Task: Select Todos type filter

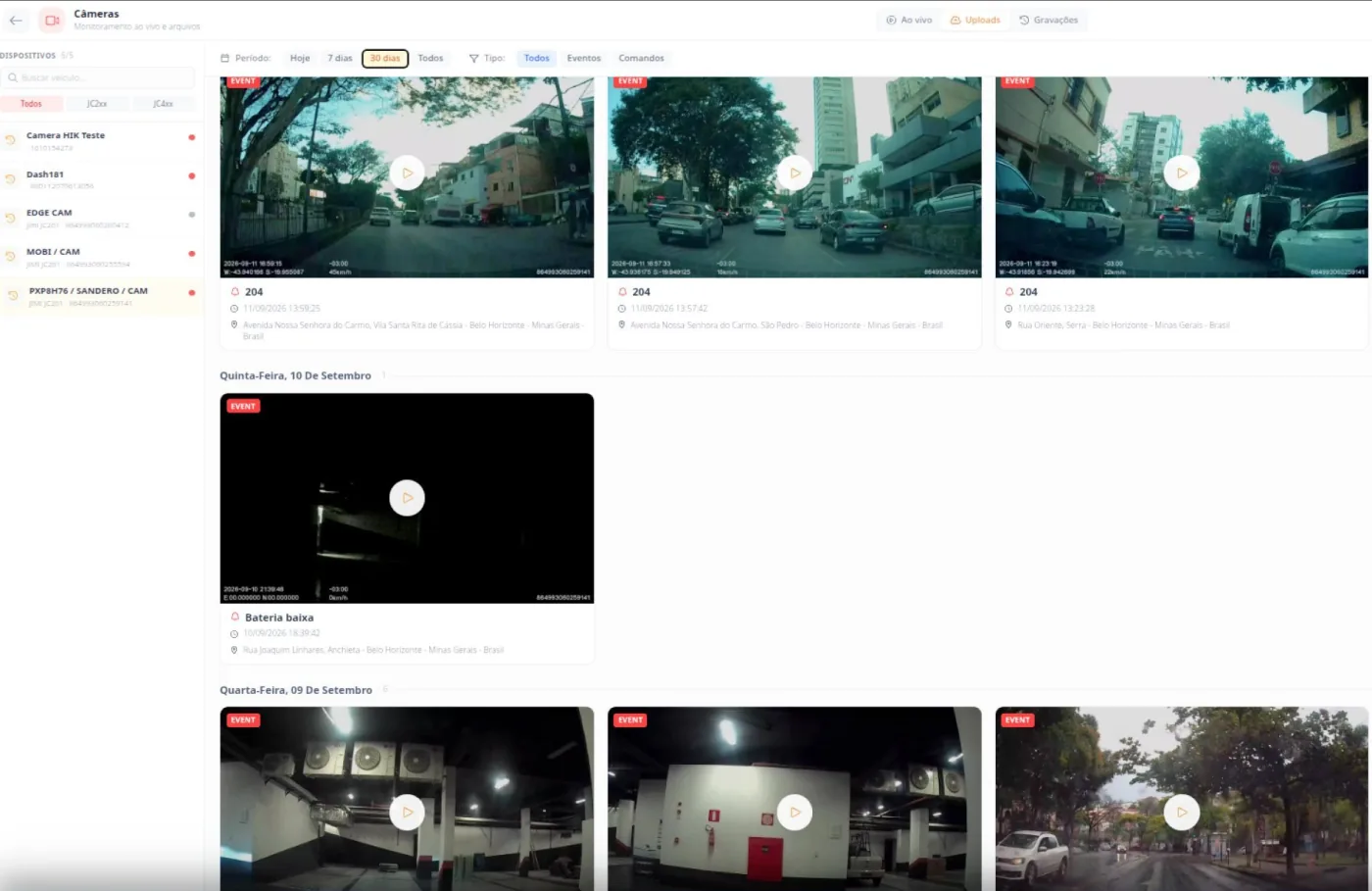Action: (x=536, y=58)
